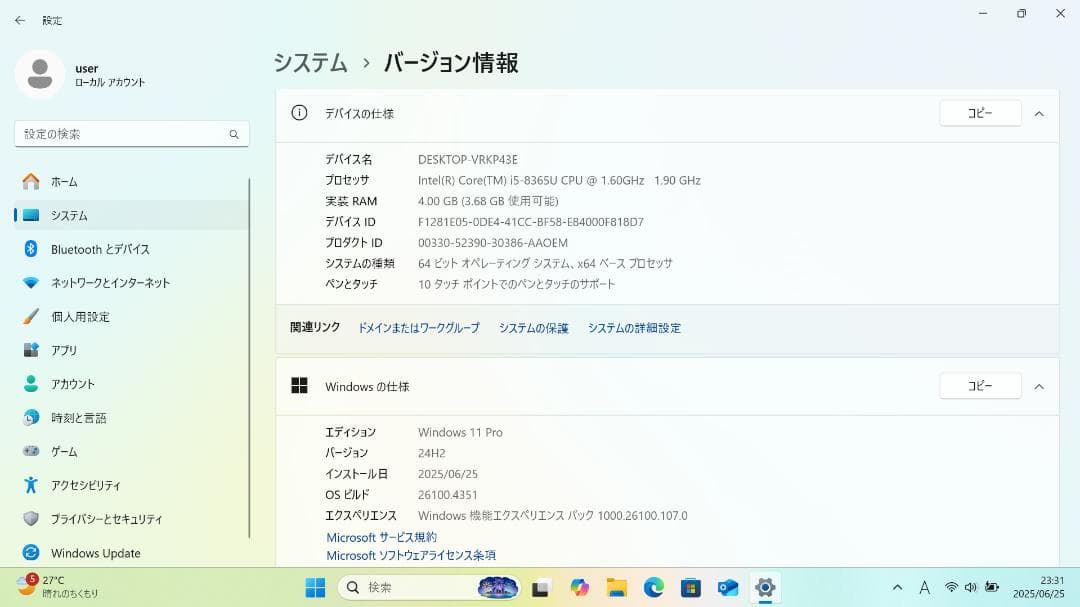Viewport: 1080px width, 607px height.
Task: Click the Wi-Fi icon in the system tray
Action: [x=952, y=587]
